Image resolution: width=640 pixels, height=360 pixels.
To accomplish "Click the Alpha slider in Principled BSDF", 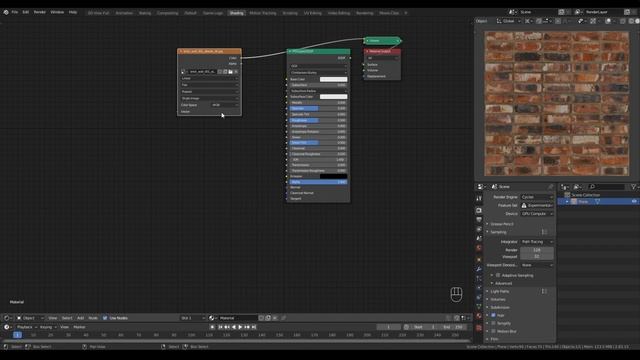I will click(x=318, y=182).
